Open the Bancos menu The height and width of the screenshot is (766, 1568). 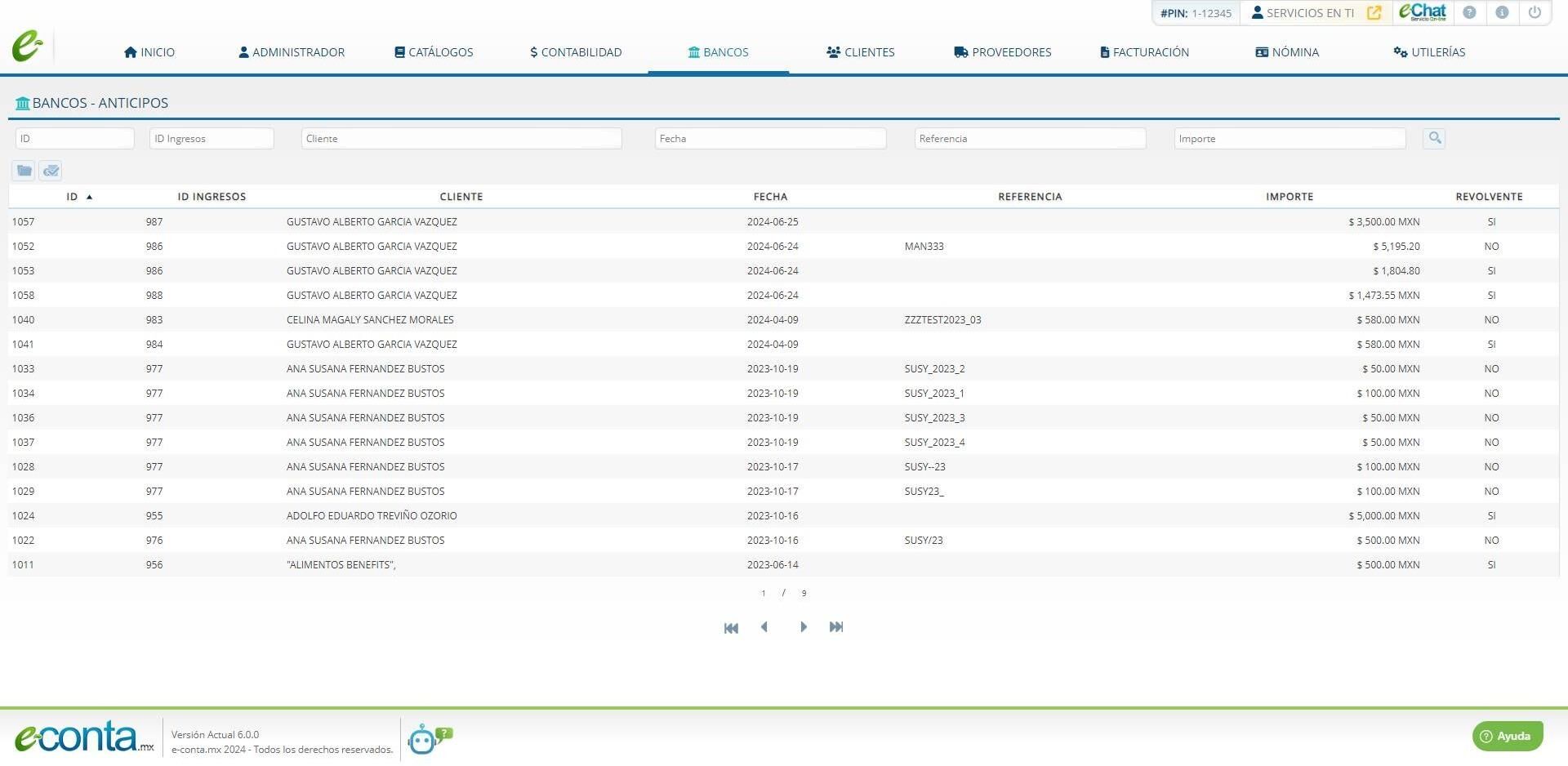pos(719,52)
